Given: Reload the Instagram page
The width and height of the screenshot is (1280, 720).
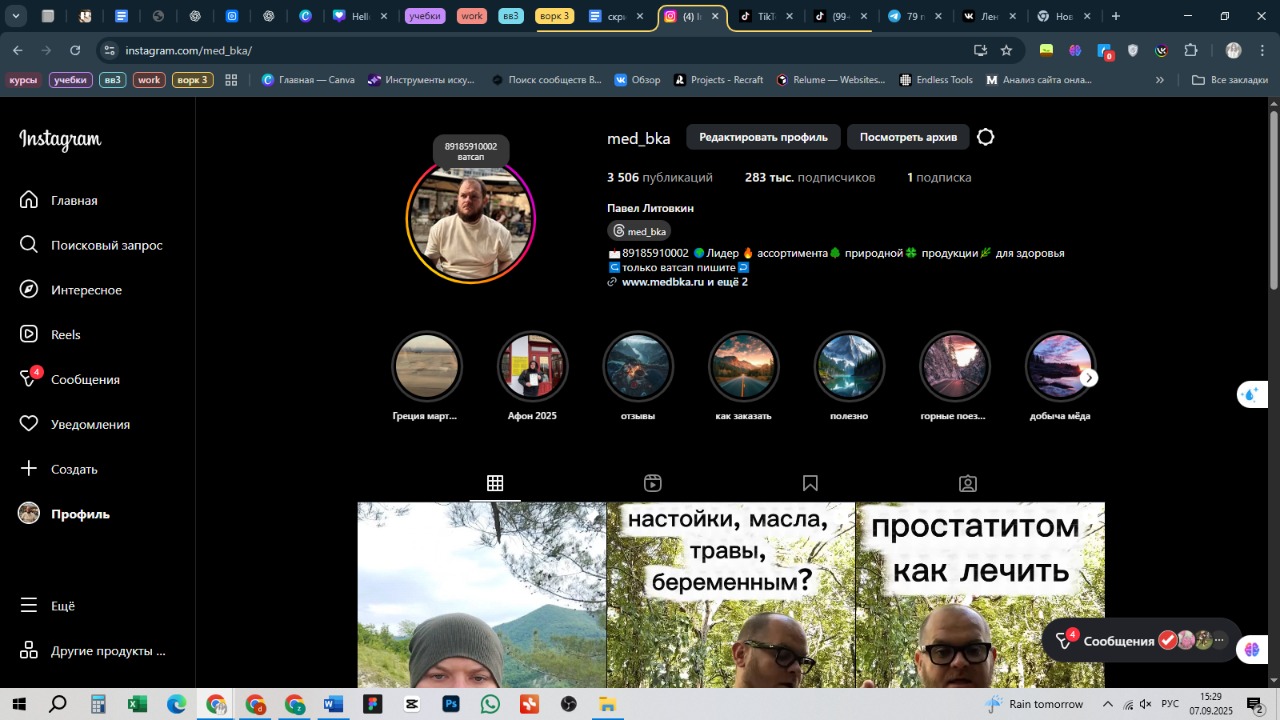Looking at the screenshot, I should pos(75,50).
